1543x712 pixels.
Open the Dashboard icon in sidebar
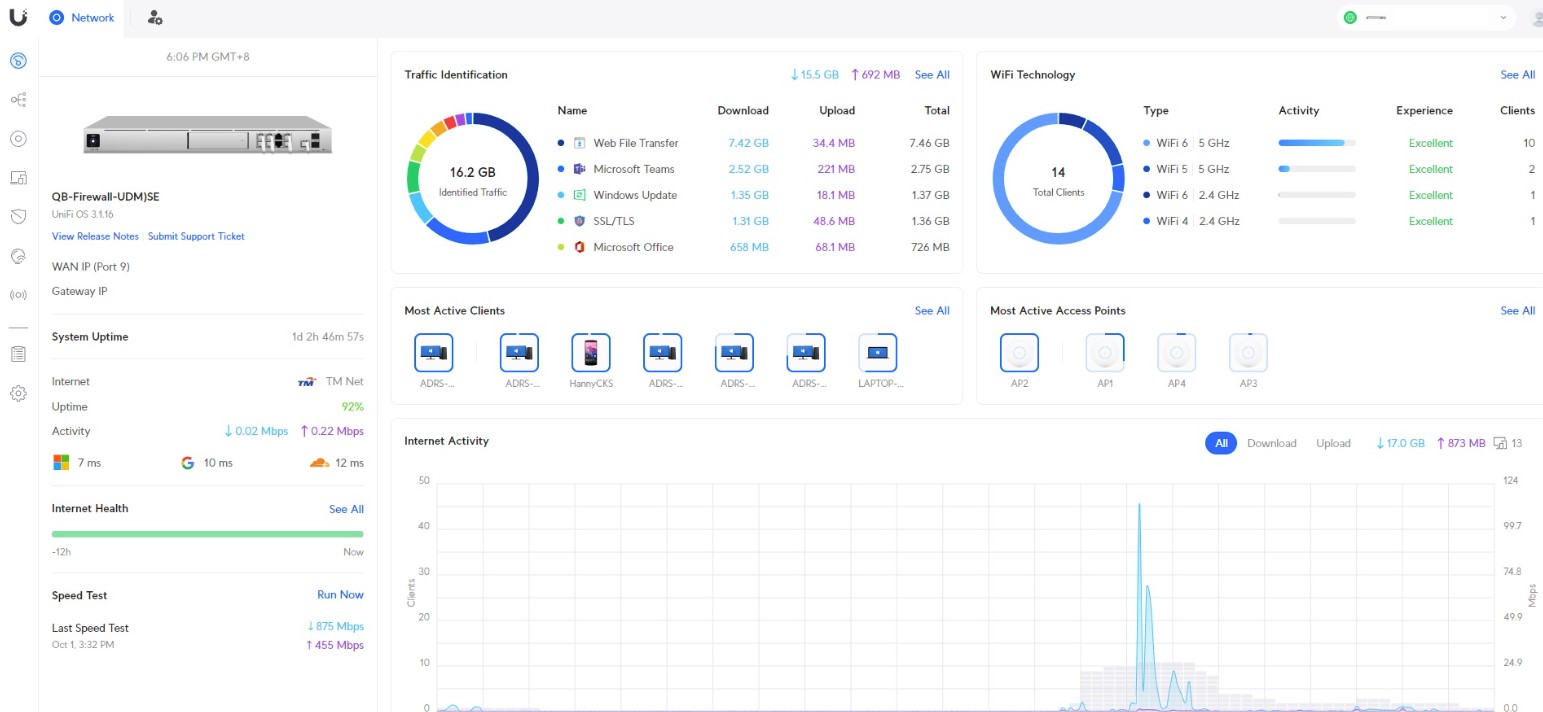[18, 61]
